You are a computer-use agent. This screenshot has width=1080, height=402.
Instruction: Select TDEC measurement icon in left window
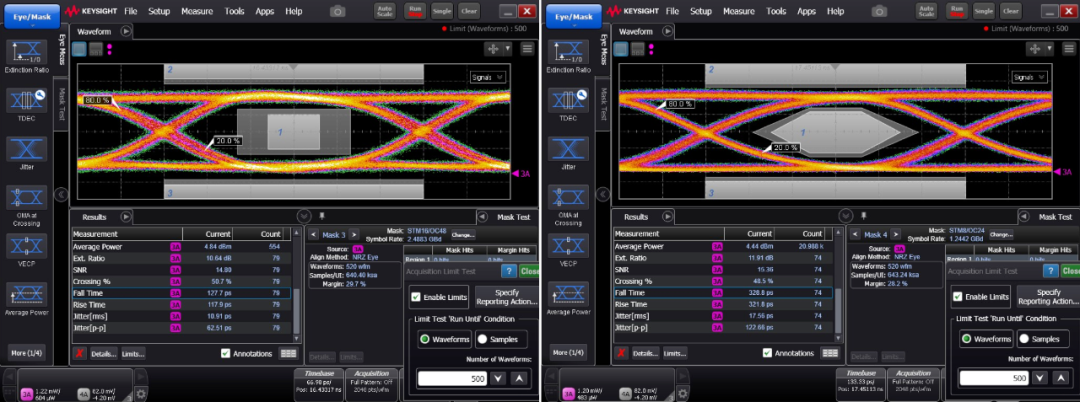pos(26,101)
